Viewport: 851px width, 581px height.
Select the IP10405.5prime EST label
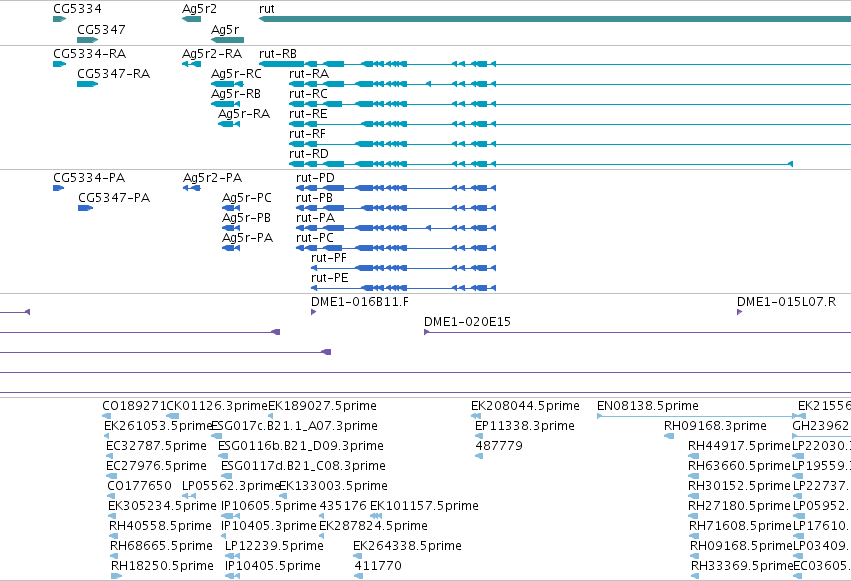[272, 566]
